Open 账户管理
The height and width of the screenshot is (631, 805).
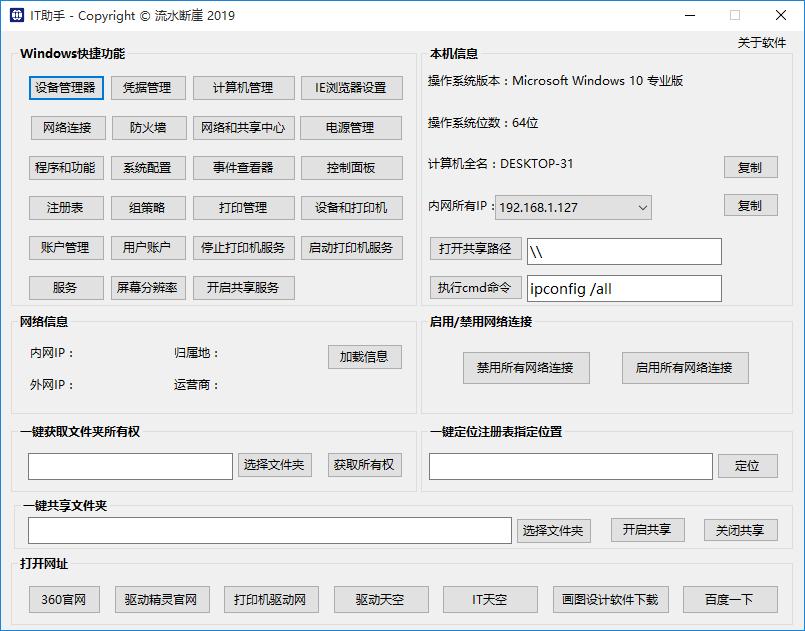tap(66, 248)
